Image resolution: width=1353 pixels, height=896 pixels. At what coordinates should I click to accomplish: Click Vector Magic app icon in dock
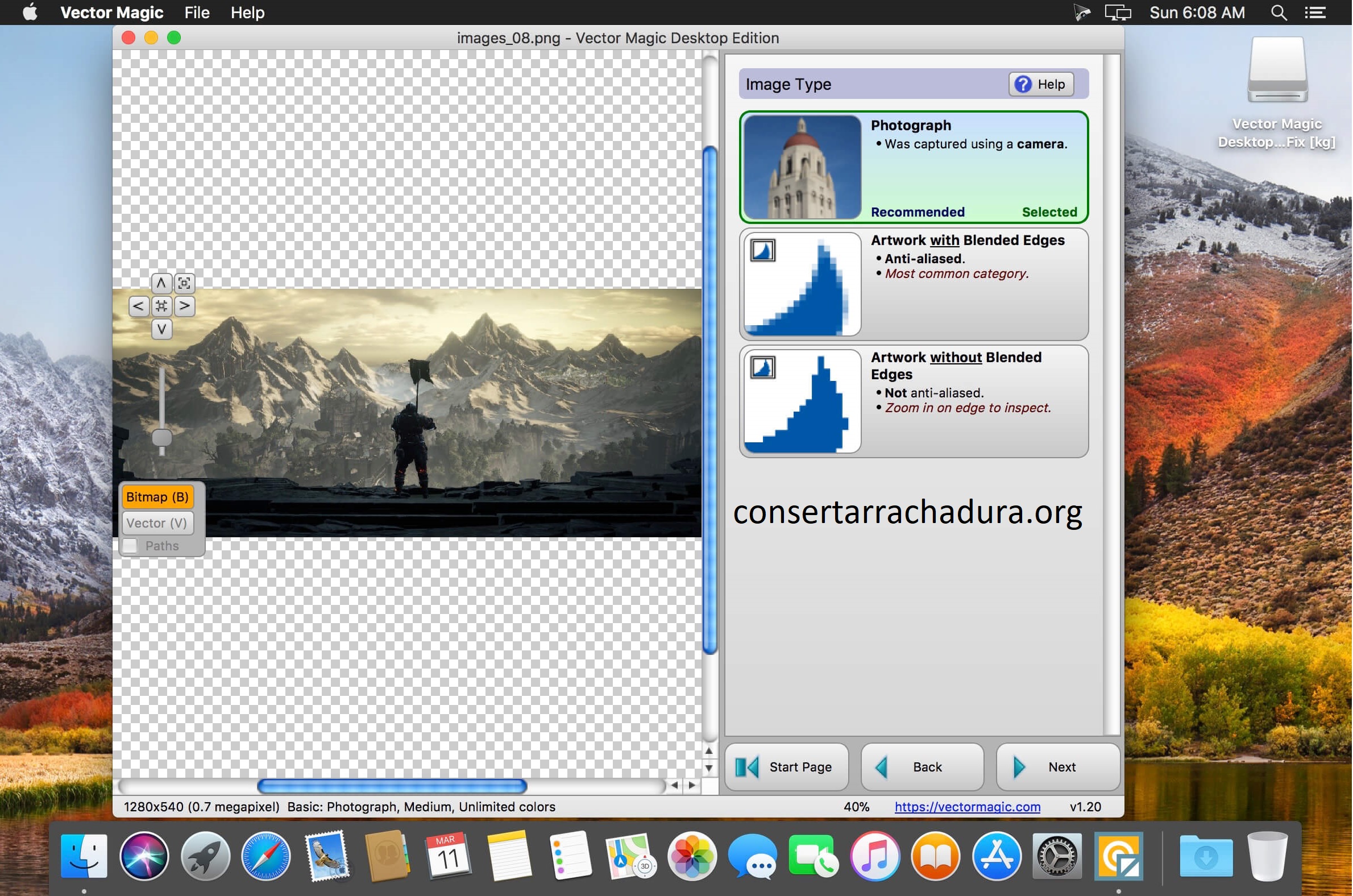(1118, 856)
